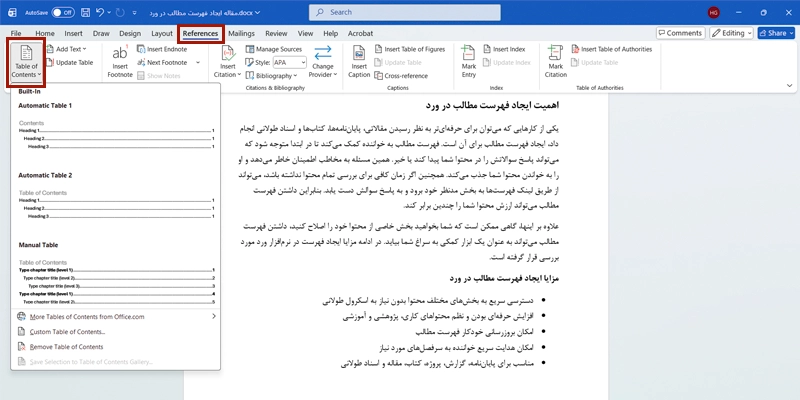Switch to the Layout tab
The width and height of the screenshot is (800, 400).
pyautogui.click(x=162, y=33)
